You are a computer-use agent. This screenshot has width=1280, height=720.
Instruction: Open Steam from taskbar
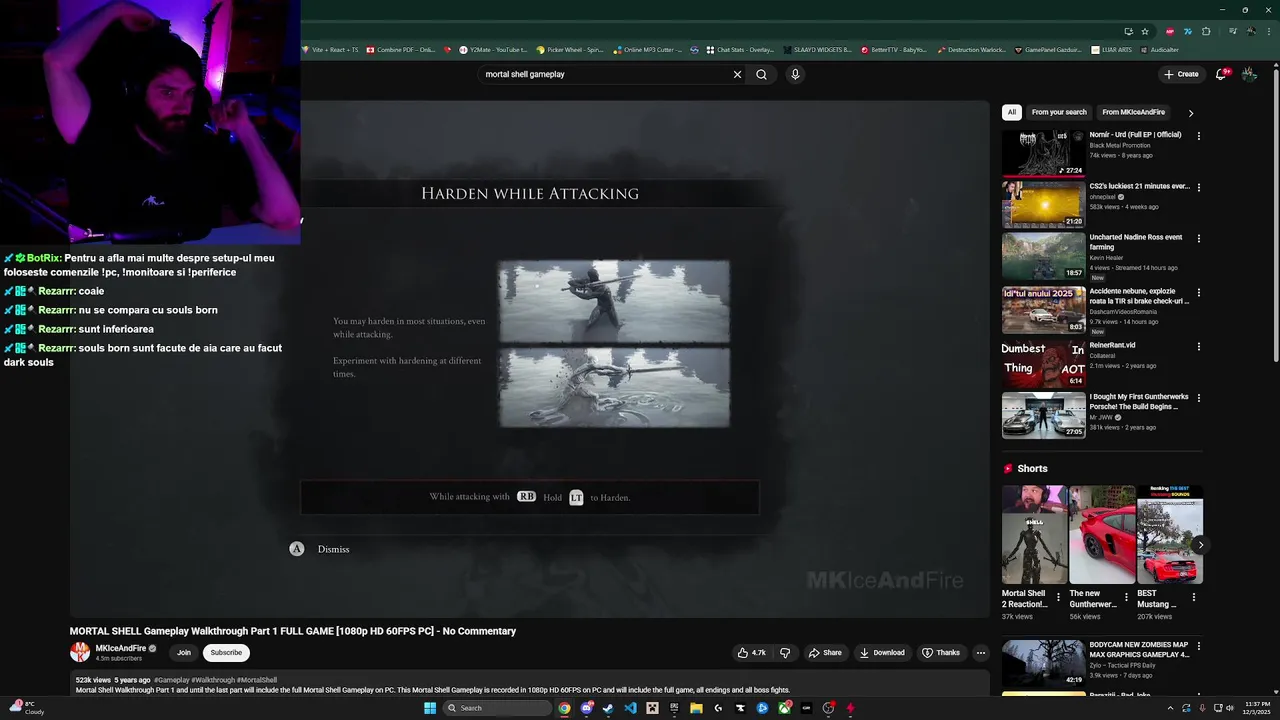pyautogui.click(x=608, y=708)
